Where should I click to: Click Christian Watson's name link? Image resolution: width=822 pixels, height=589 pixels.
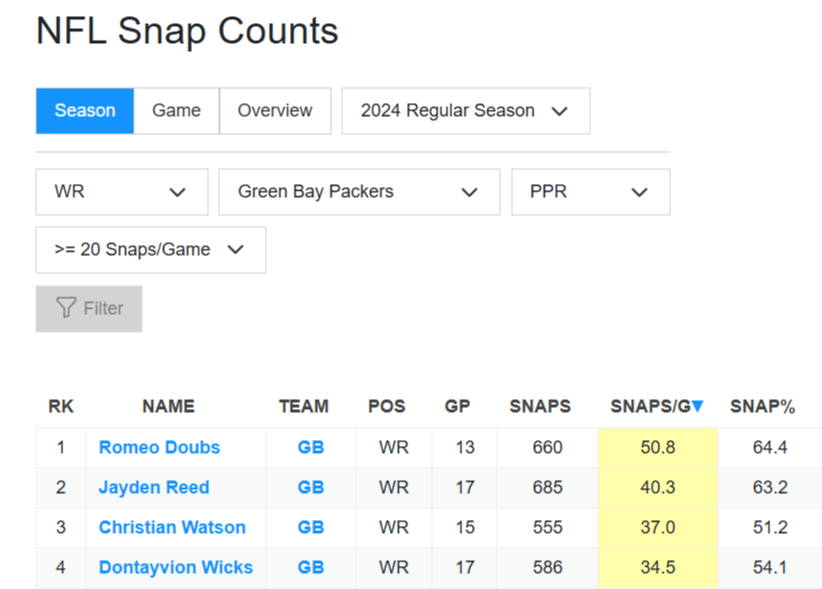click(172, 527)
